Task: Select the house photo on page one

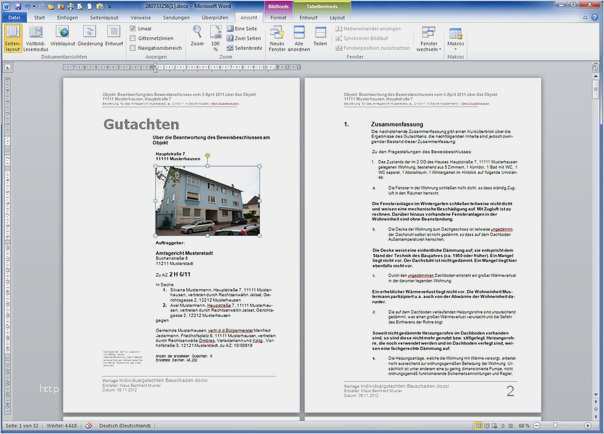Action: (207, 201)
